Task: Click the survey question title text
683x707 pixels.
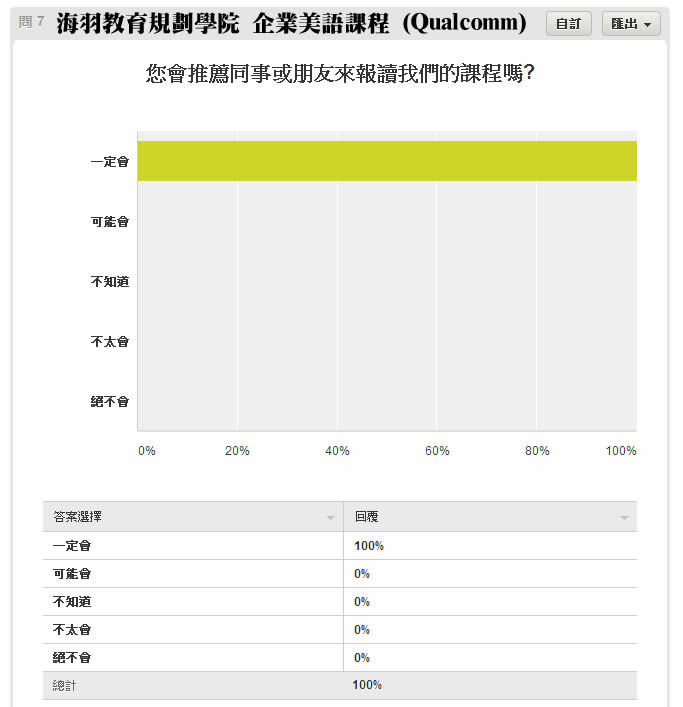Action: click(x=339, y=73)
